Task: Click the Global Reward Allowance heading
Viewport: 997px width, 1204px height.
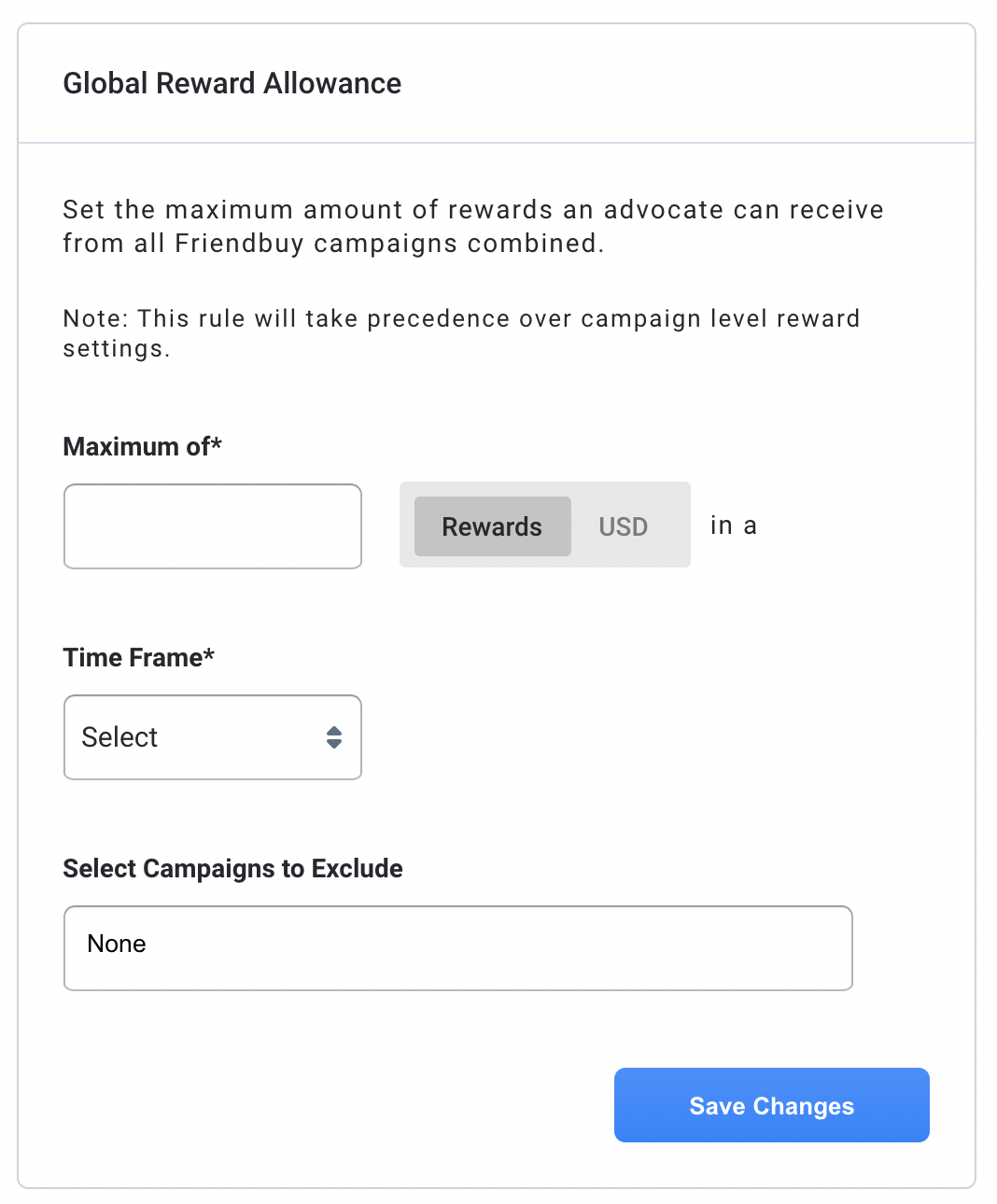Action: pos(232,83)
